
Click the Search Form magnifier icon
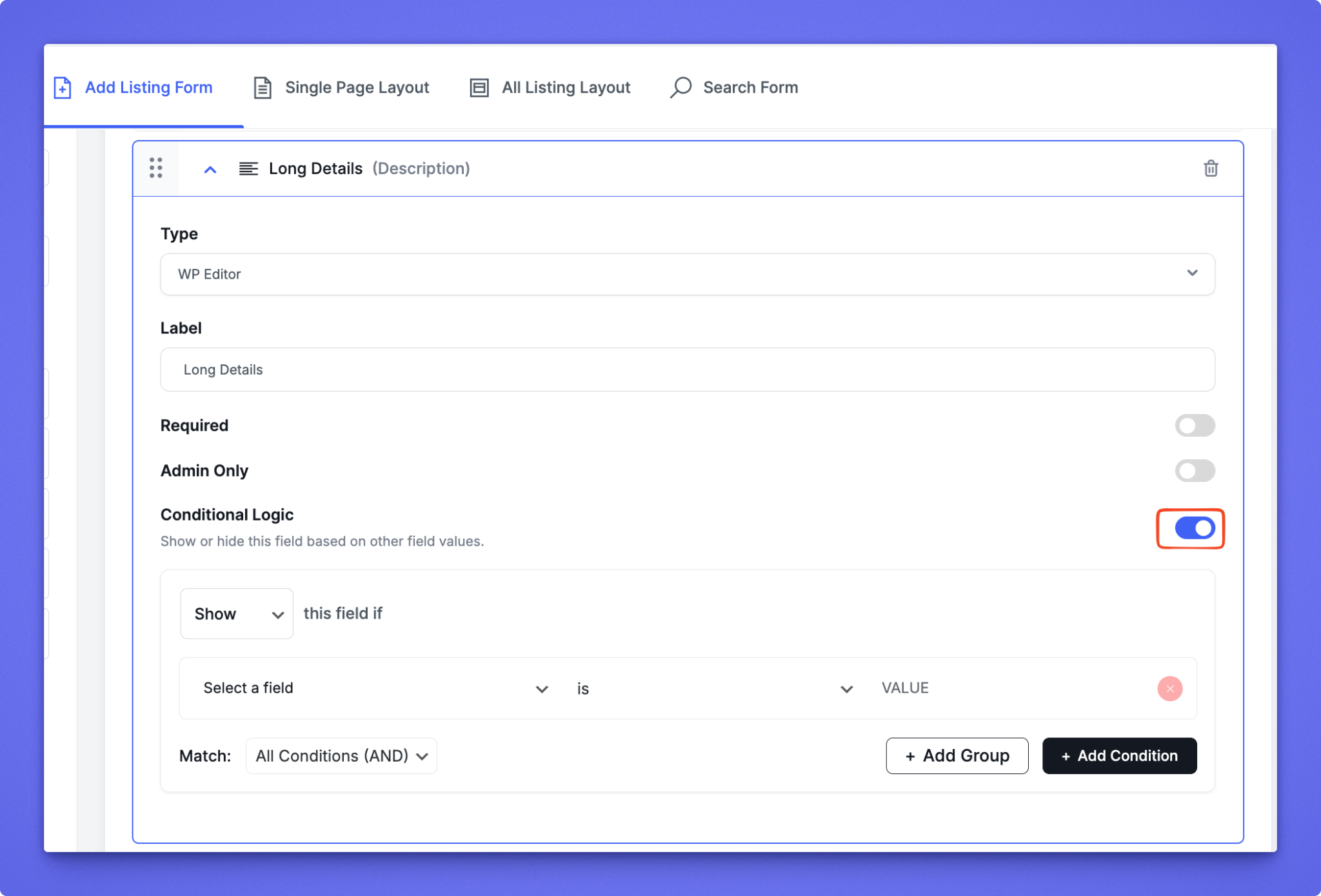[x=680, y=87]
